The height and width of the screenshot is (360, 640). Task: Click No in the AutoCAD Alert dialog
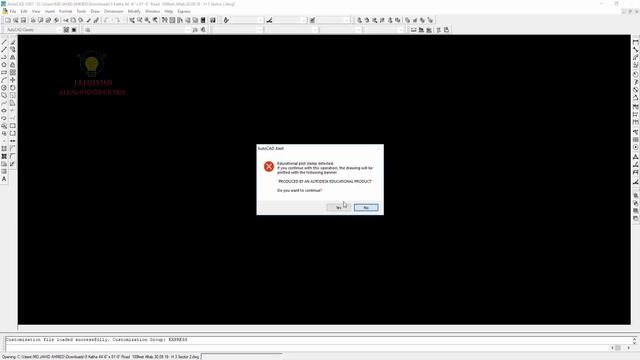pyautogui.click(x=366, y=207)
